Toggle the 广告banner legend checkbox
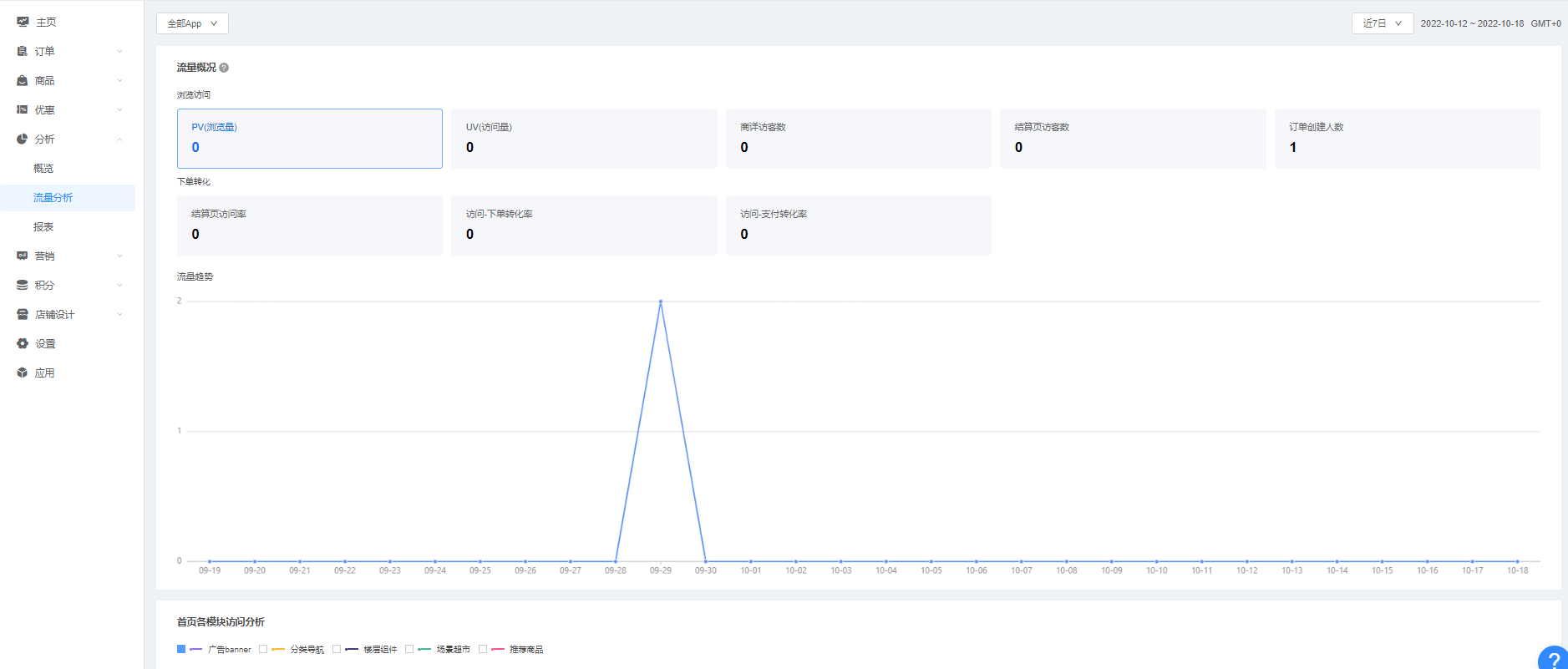 point(181,649)
